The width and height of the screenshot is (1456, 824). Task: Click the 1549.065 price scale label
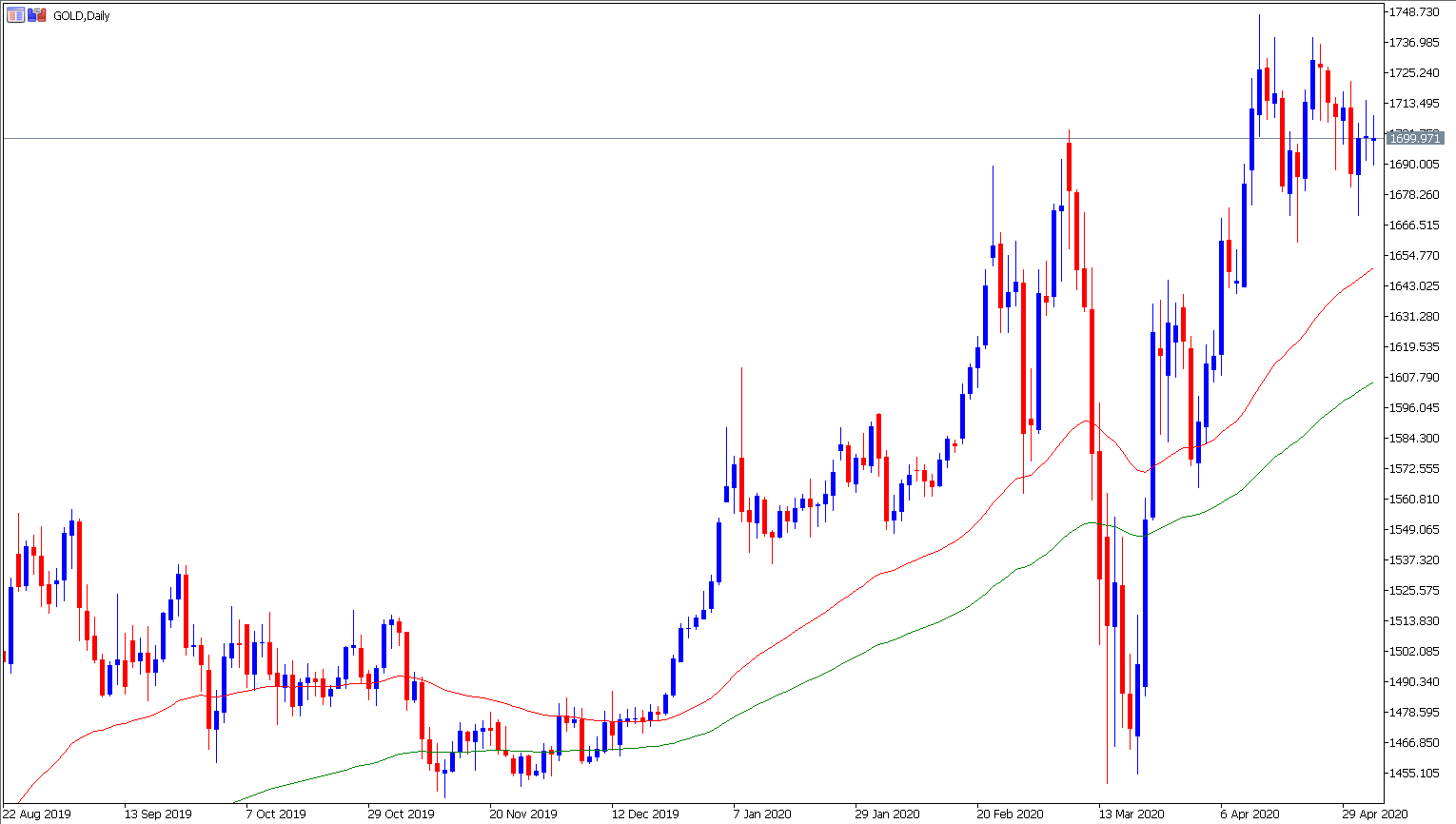(x=1414, y=530)
